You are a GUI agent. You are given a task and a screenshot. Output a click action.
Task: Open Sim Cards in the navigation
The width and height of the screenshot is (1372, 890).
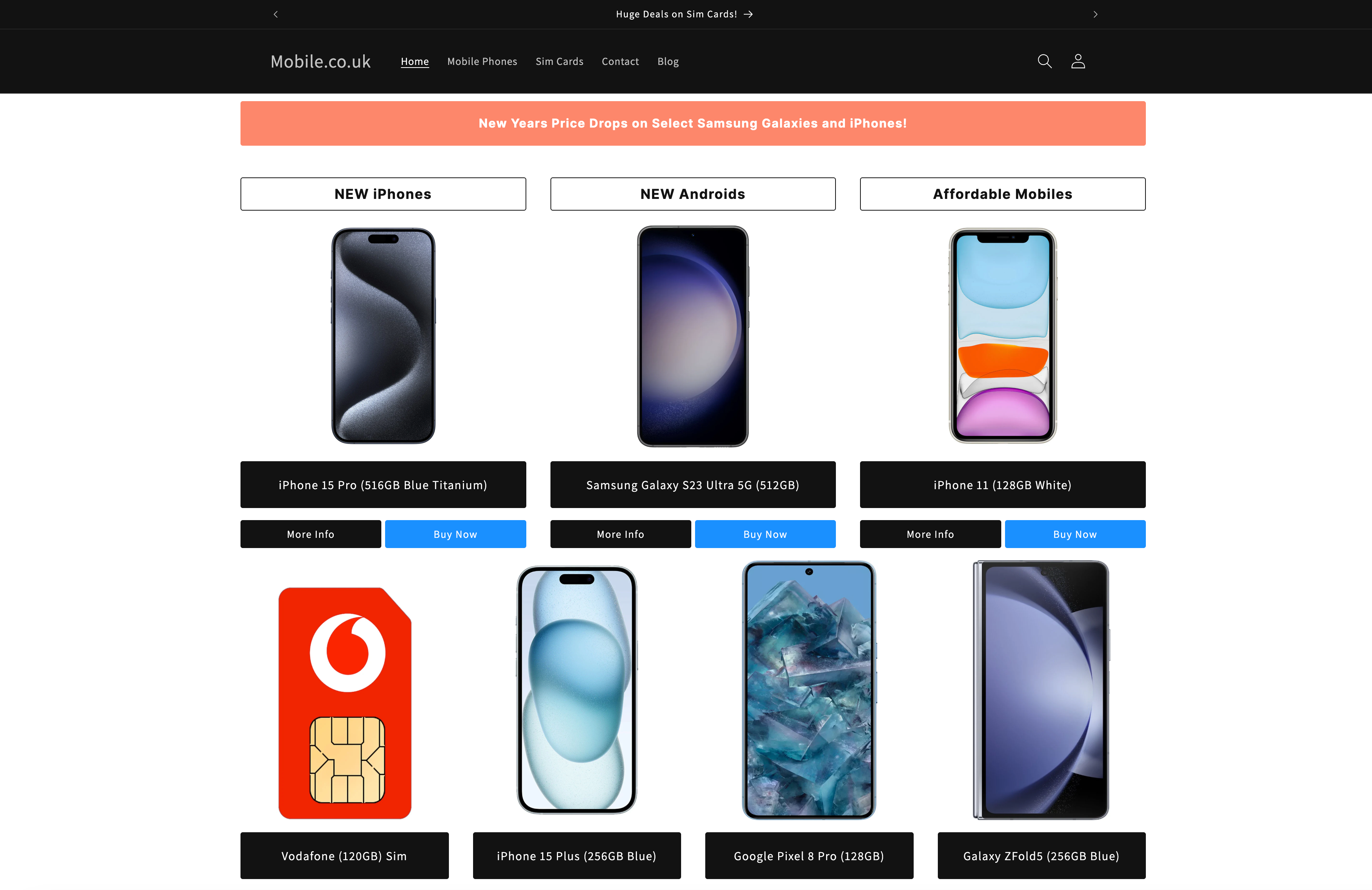559,61
